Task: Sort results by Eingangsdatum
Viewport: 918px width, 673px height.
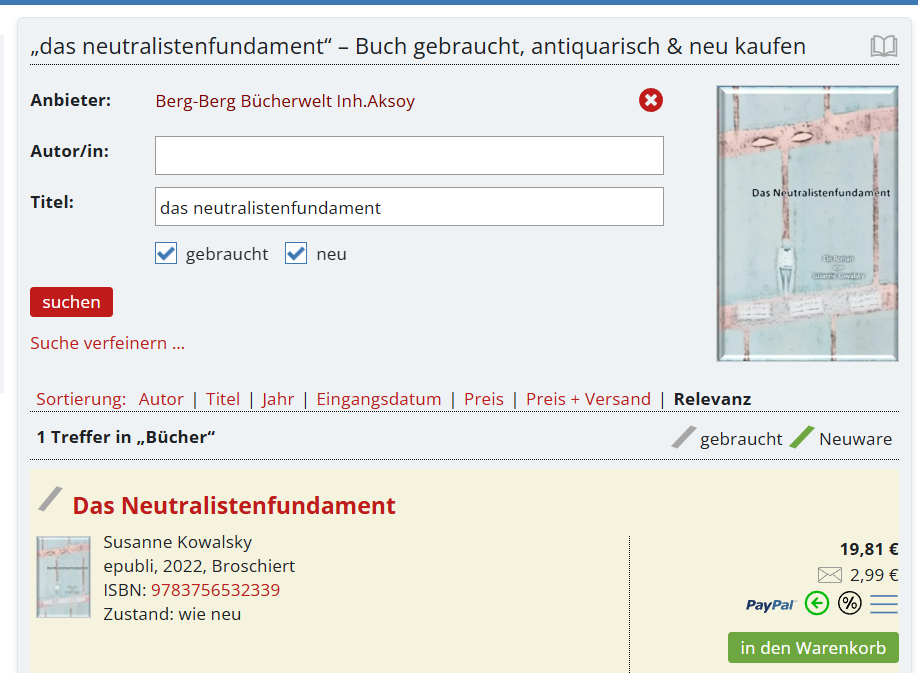Action: pos(378,399)
